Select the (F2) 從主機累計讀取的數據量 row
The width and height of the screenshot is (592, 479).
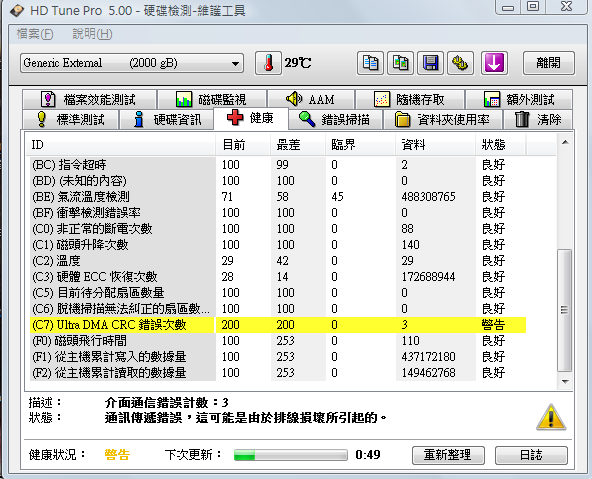(278, 373)
